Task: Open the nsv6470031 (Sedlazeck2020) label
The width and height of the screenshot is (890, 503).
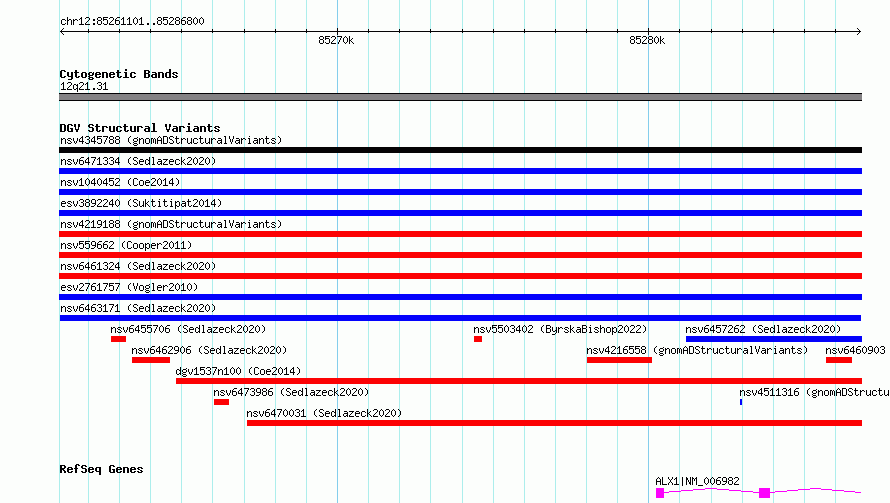Action: [324, 413]
